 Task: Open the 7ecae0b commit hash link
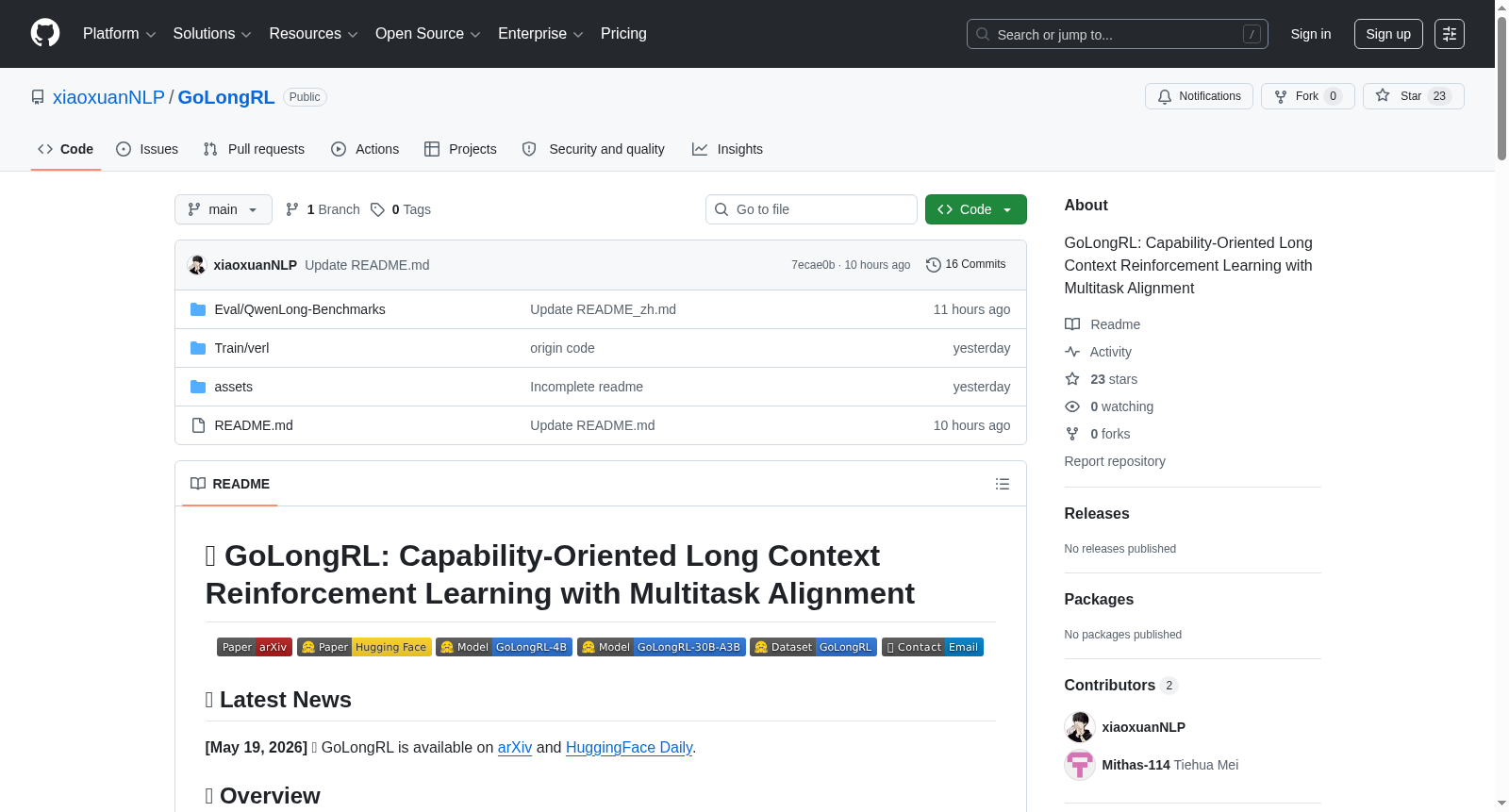813,265
